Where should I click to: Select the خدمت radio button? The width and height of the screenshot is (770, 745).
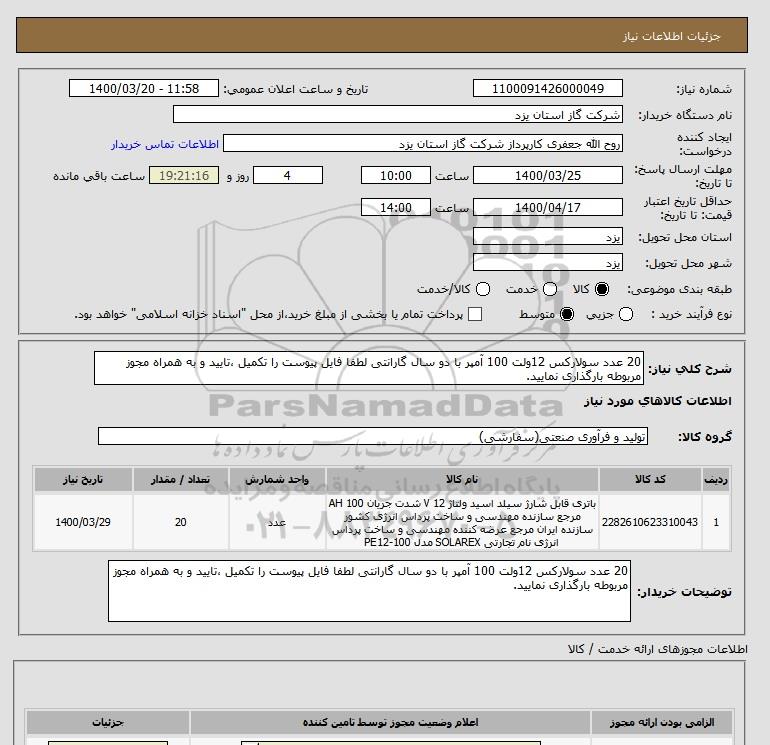[550, 289]
